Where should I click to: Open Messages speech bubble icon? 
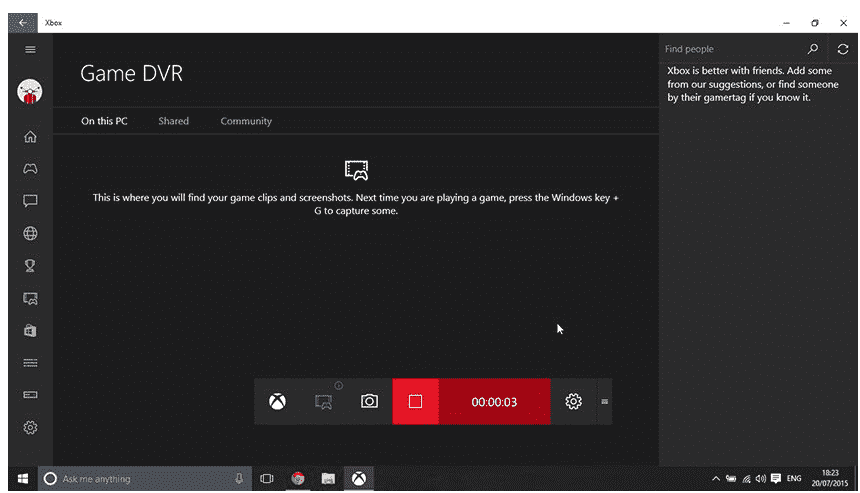(x=30, y=201)
